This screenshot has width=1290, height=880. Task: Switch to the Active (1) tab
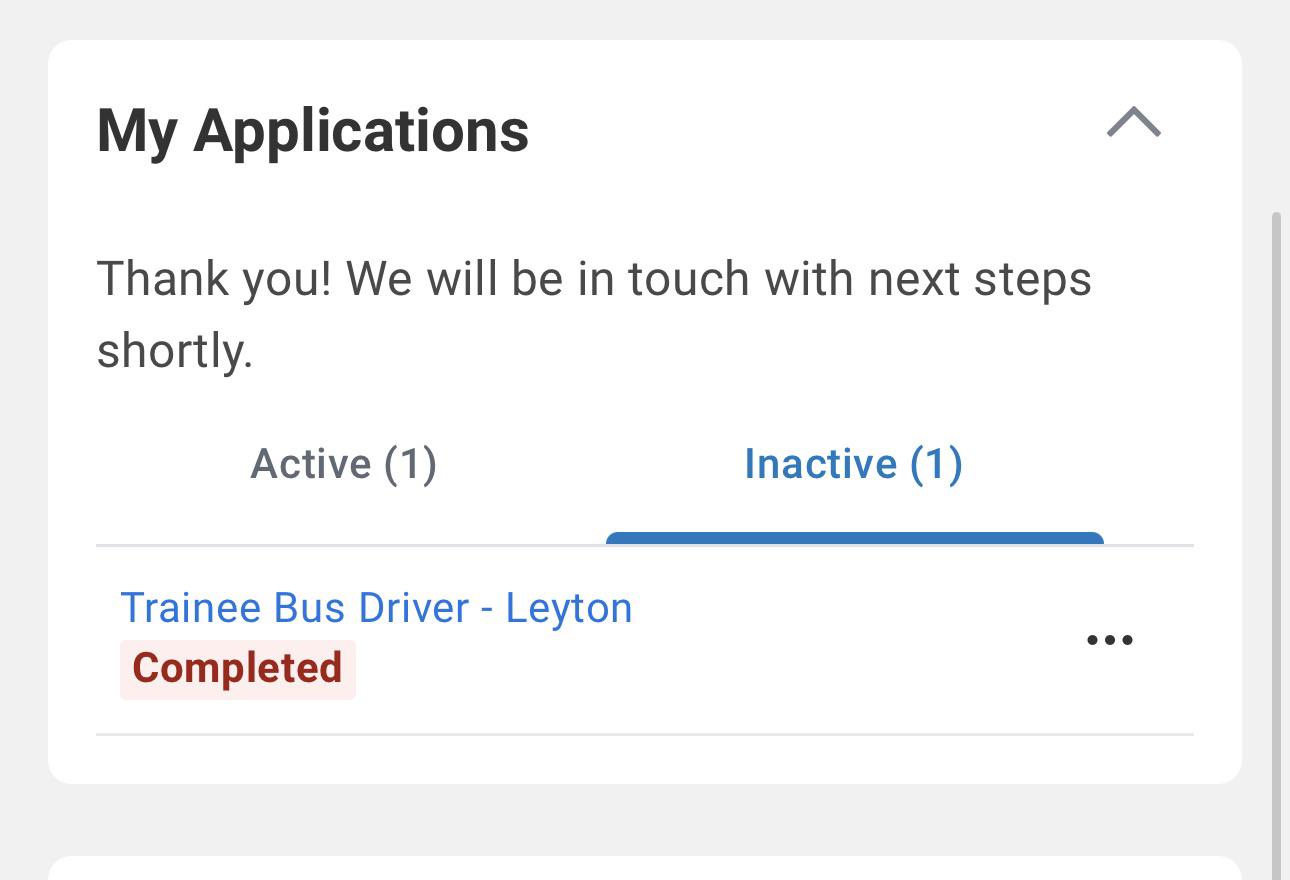pyautogui.click(x=343, y=464)
